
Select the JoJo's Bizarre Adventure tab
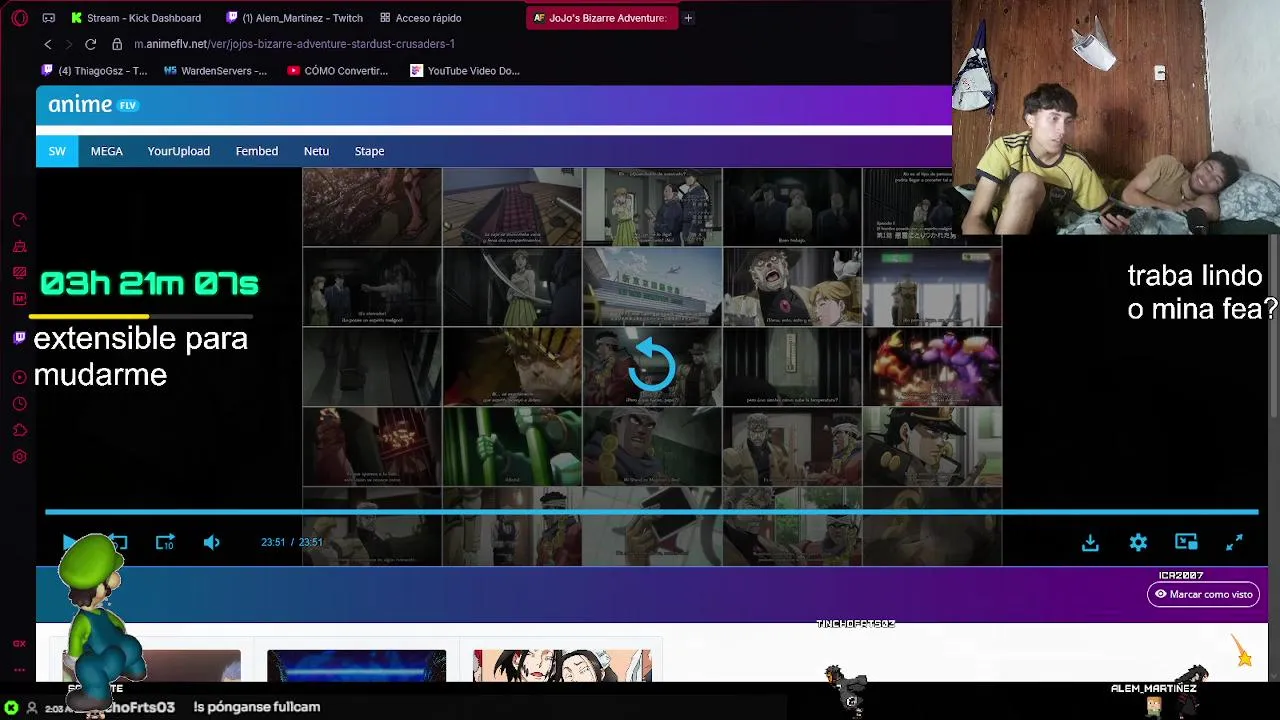click(601, 18)
